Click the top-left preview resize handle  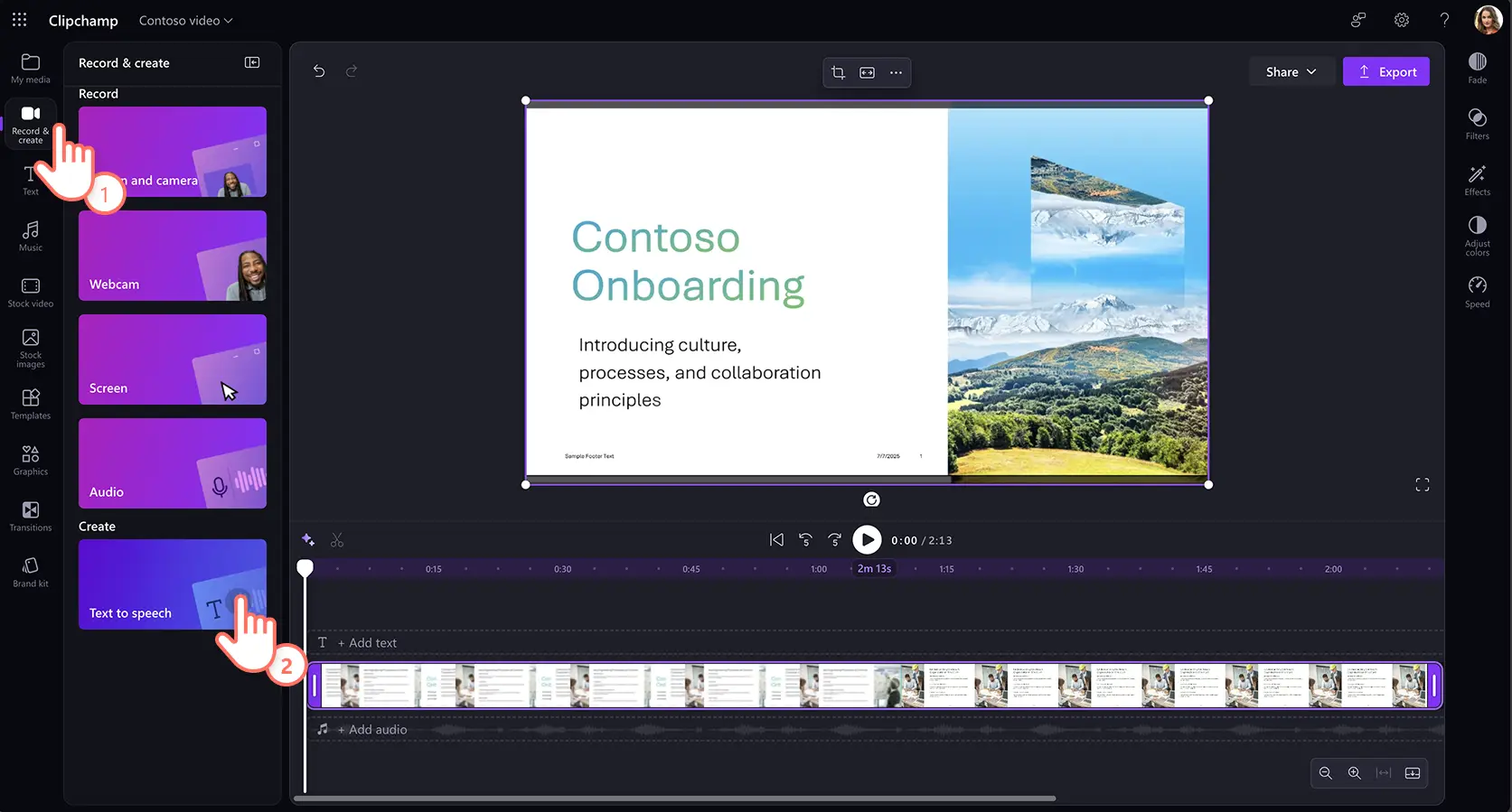click(526, 101)
